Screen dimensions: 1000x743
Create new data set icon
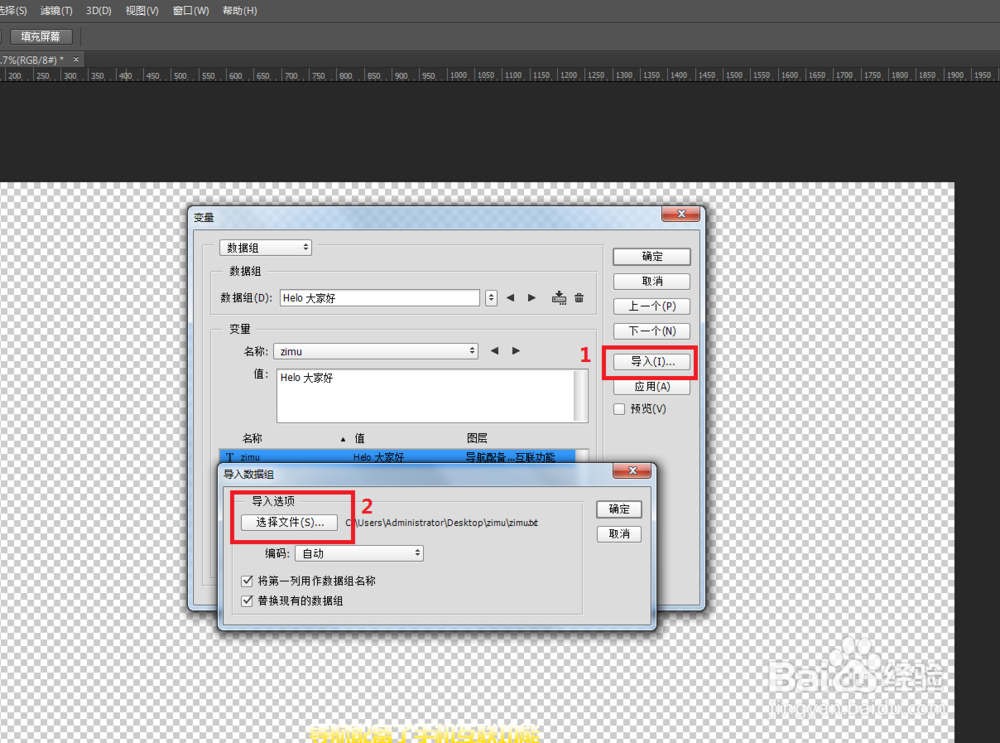pyautogui.click(x=559, y=298)
